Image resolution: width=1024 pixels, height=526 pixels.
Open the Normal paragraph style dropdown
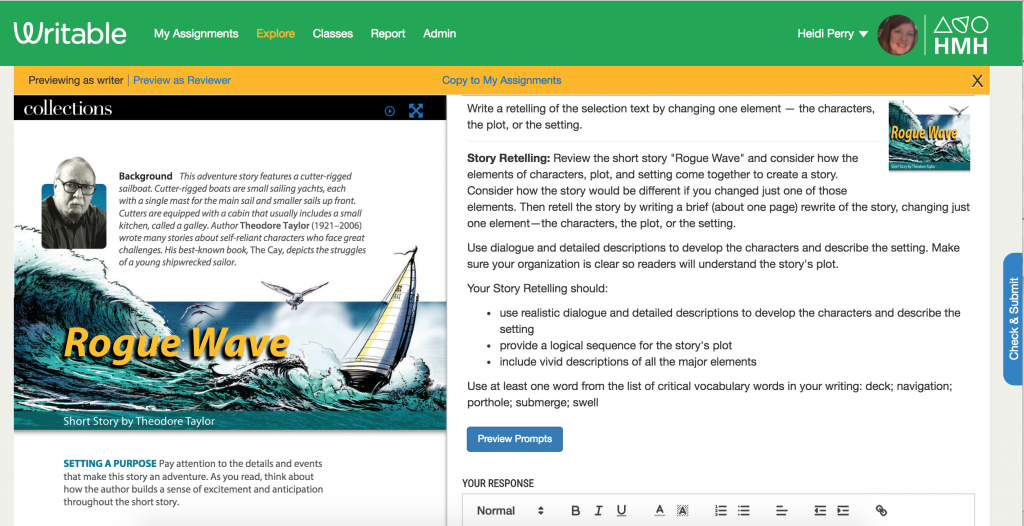510,511
